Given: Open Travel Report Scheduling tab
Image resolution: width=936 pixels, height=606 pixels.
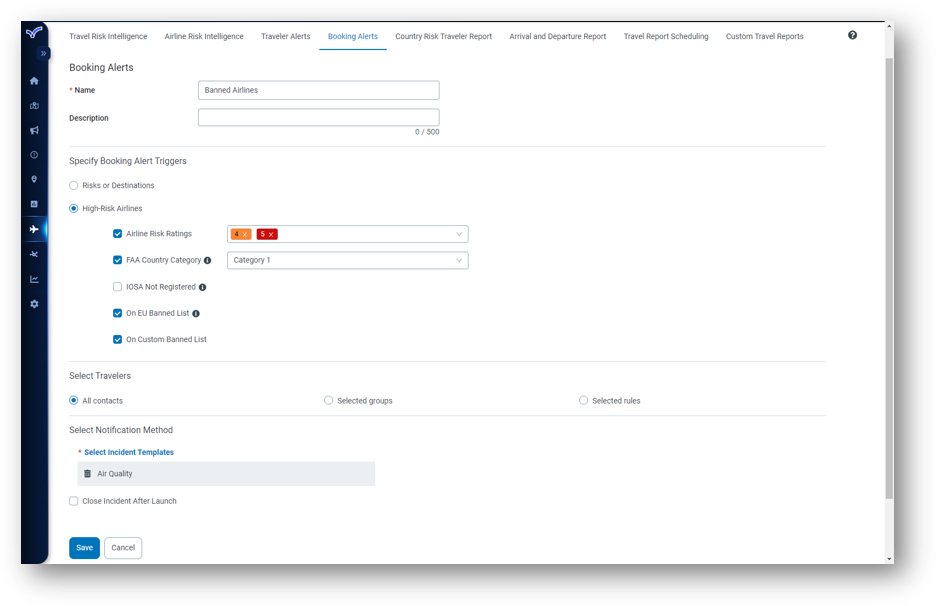Looking at the screenshot, I should point(666,36).
